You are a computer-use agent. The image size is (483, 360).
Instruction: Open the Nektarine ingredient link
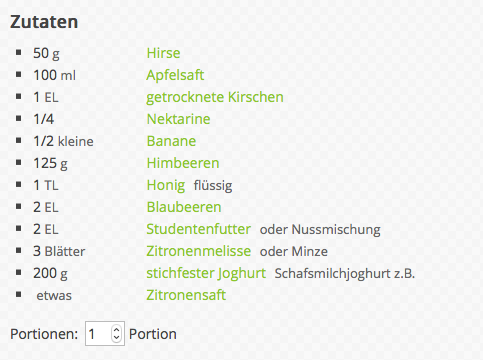(178, 119)
